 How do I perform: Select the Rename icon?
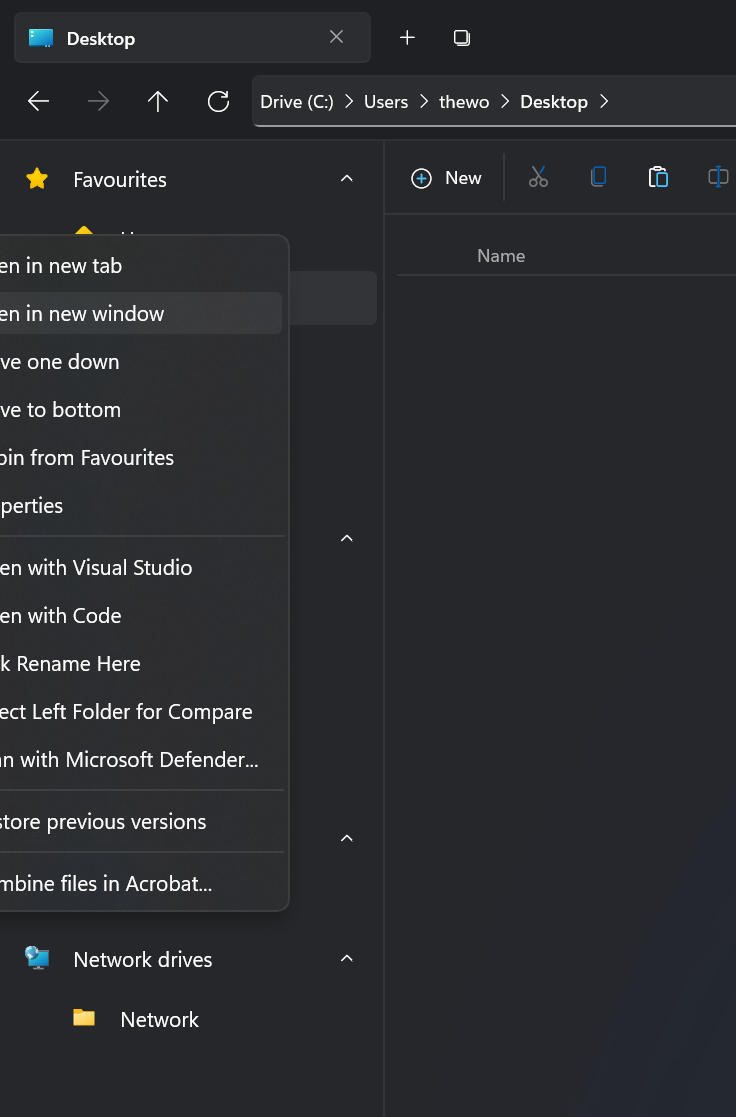tap(717, 176)
